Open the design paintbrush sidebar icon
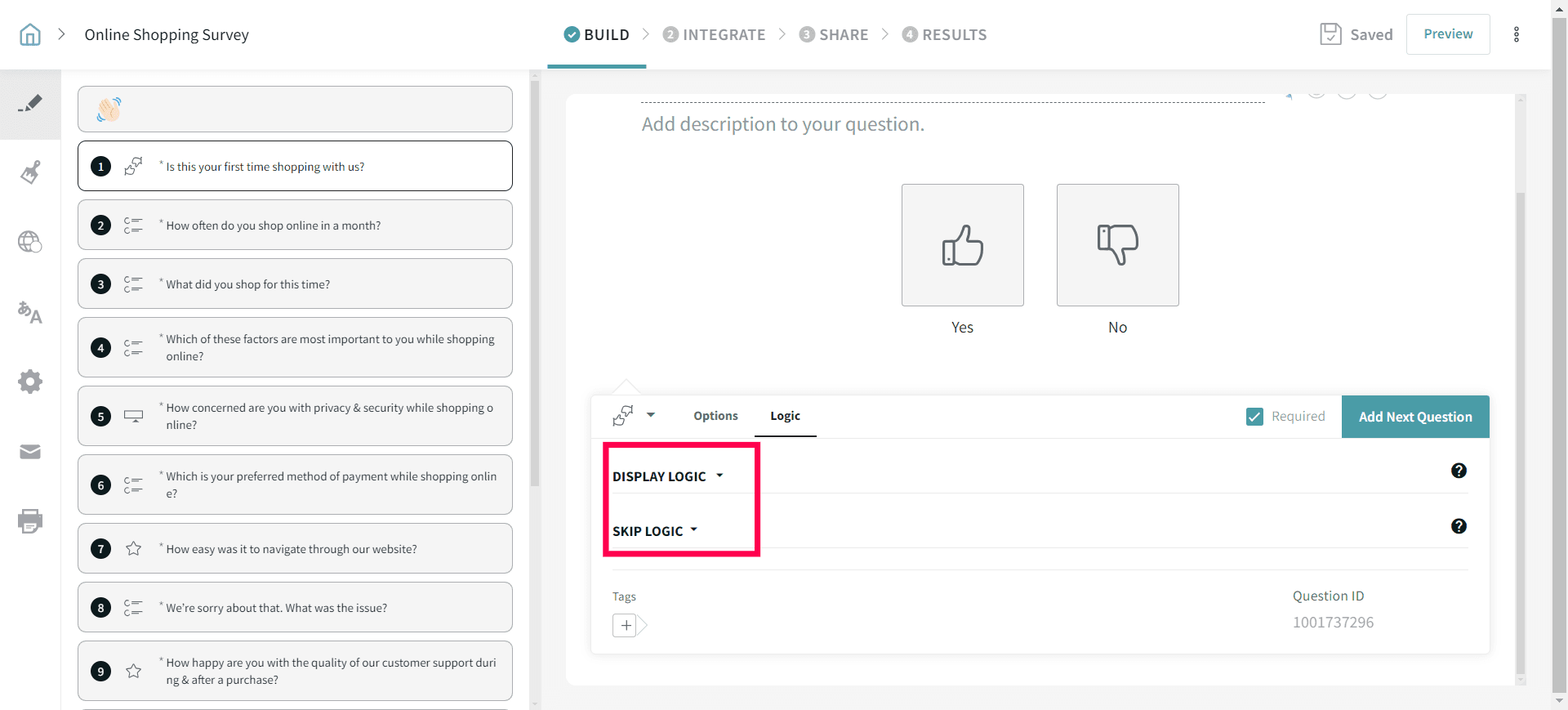1568x710 pixels. click(30, 172)
